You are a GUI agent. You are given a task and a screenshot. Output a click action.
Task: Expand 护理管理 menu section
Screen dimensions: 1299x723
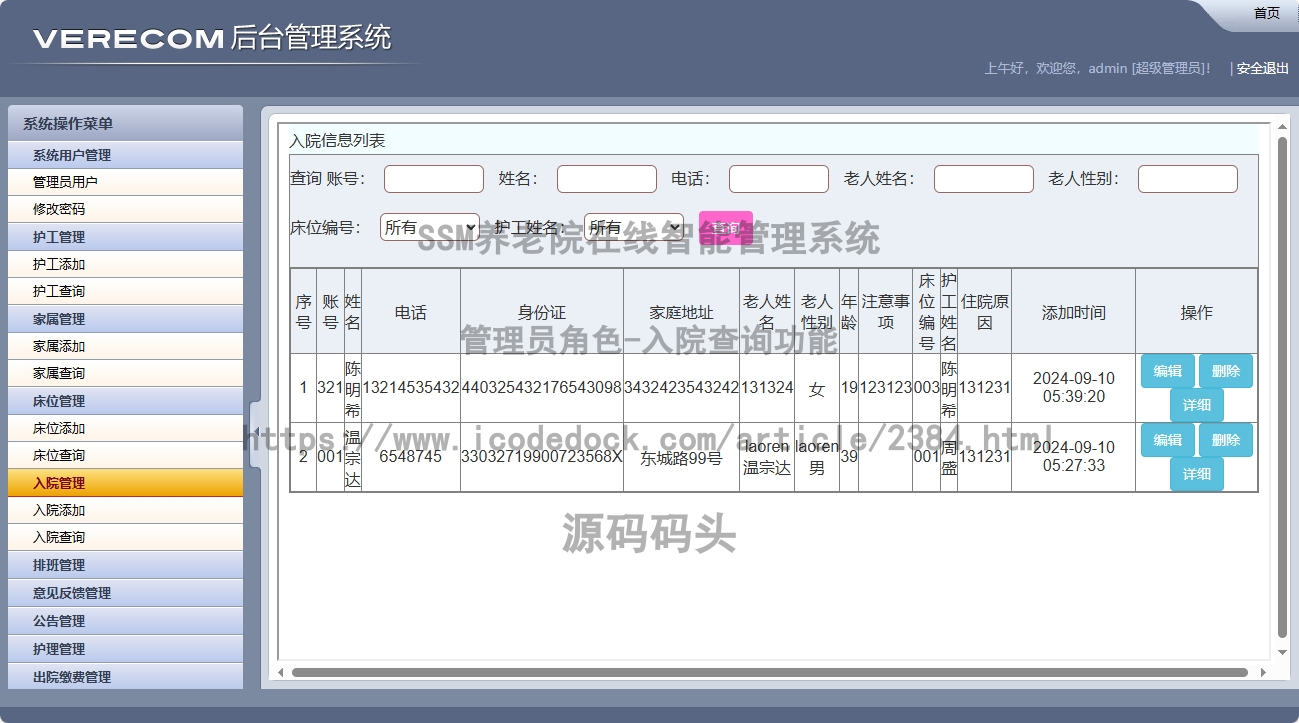(125, 649)
